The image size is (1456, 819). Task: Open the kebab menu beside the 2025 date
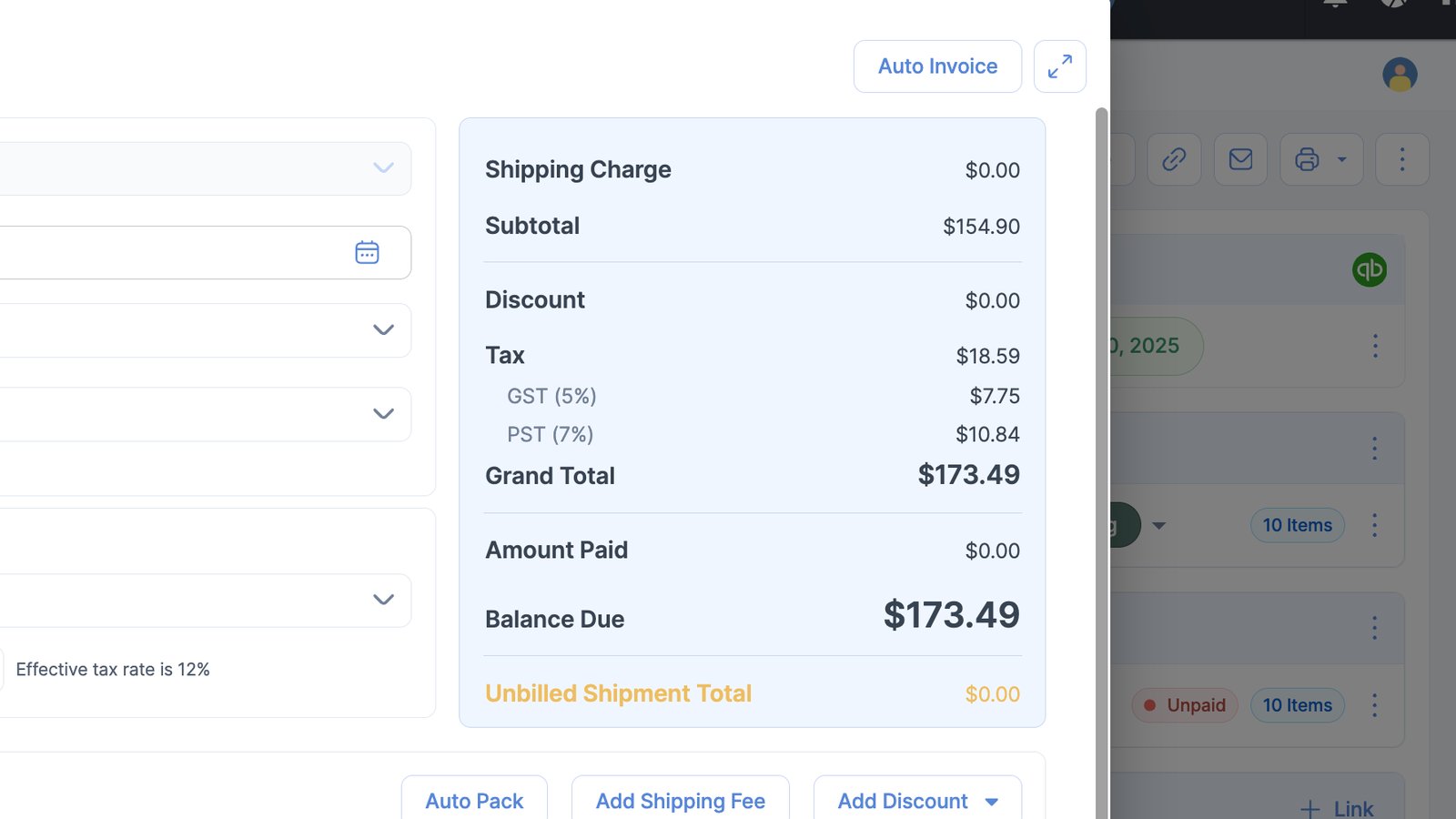pyautogui.click(x=1375, y=346)
